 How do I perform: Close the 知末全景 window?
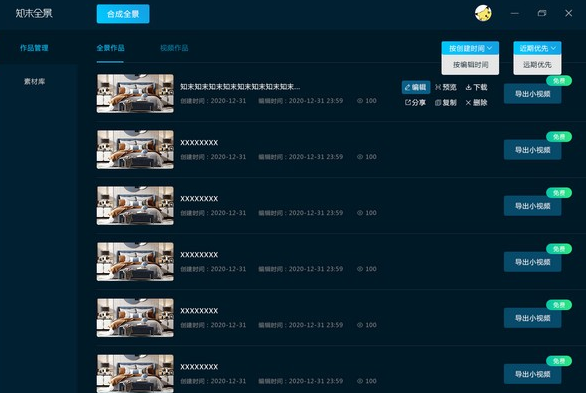[568, 13]
